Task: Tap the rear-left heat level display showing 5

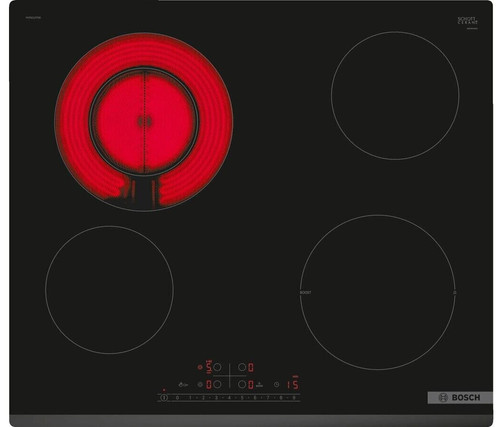Action: [209, 367]
